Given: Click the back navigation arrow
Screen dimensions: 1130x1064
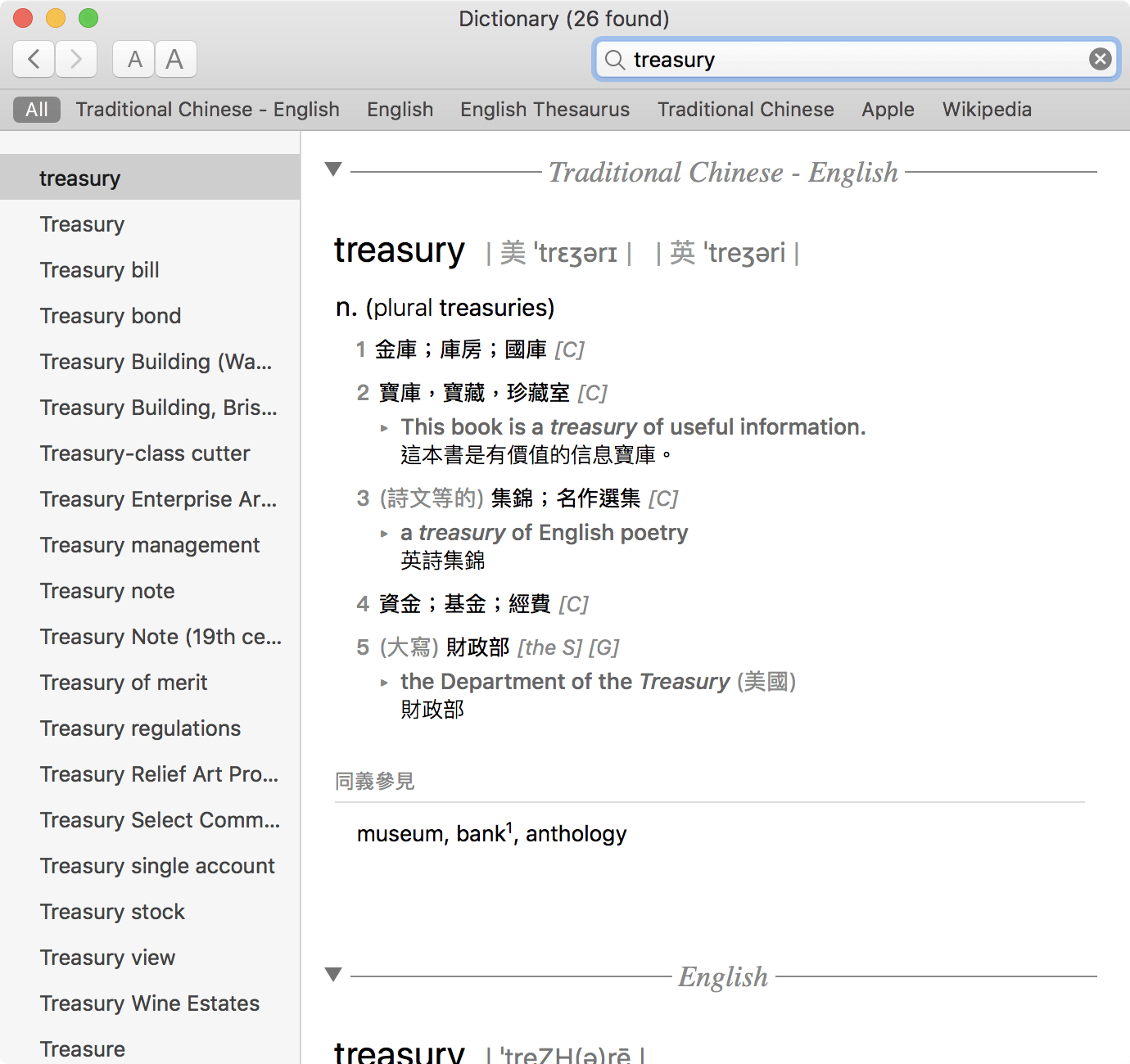Looking at the screenshot, I should pos(34,59).
